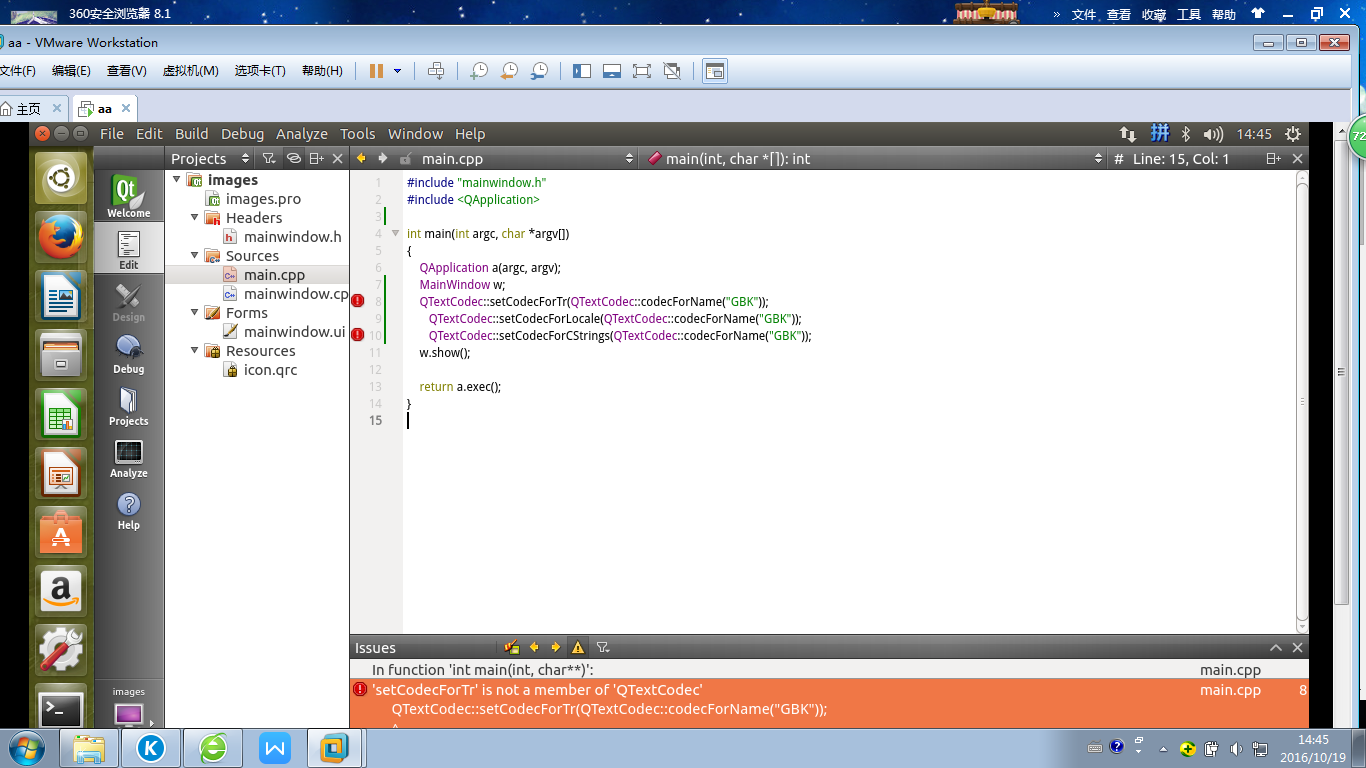This screenshot has height=768, width=1366.
Task: Open Qt Creator Tools menu
Action: (x=357, y=133)
